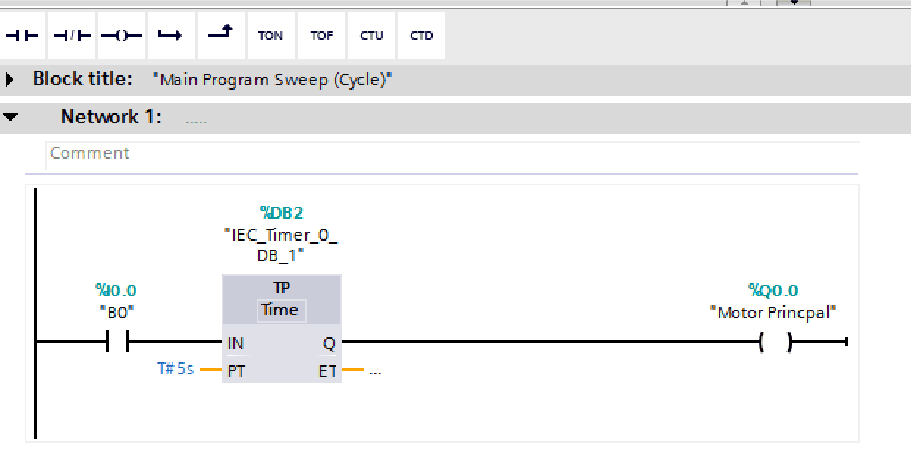Image resolution: width=911 pixels, height=462 pixels.
Task: Edit the T#5s preset time value
Action: 175,368
